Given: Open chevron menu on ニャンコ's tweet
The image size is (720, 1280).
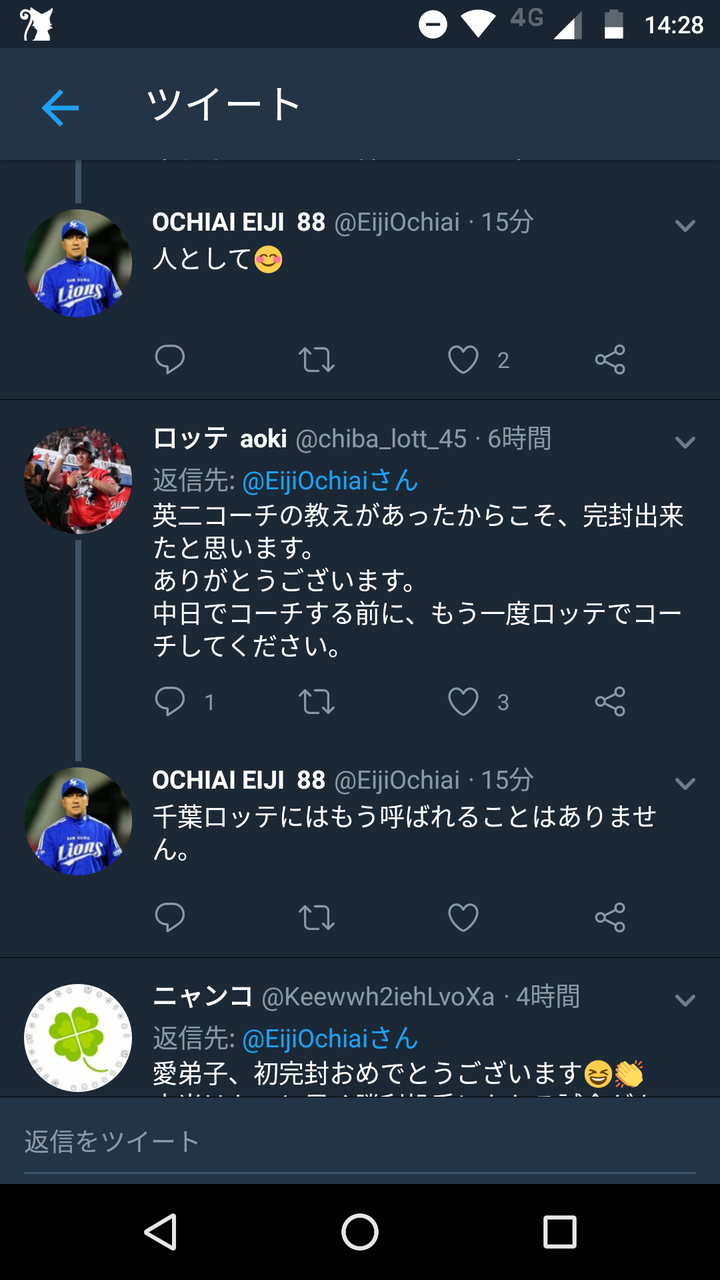Looking at the screenshot, I should tap(685, 1000).
